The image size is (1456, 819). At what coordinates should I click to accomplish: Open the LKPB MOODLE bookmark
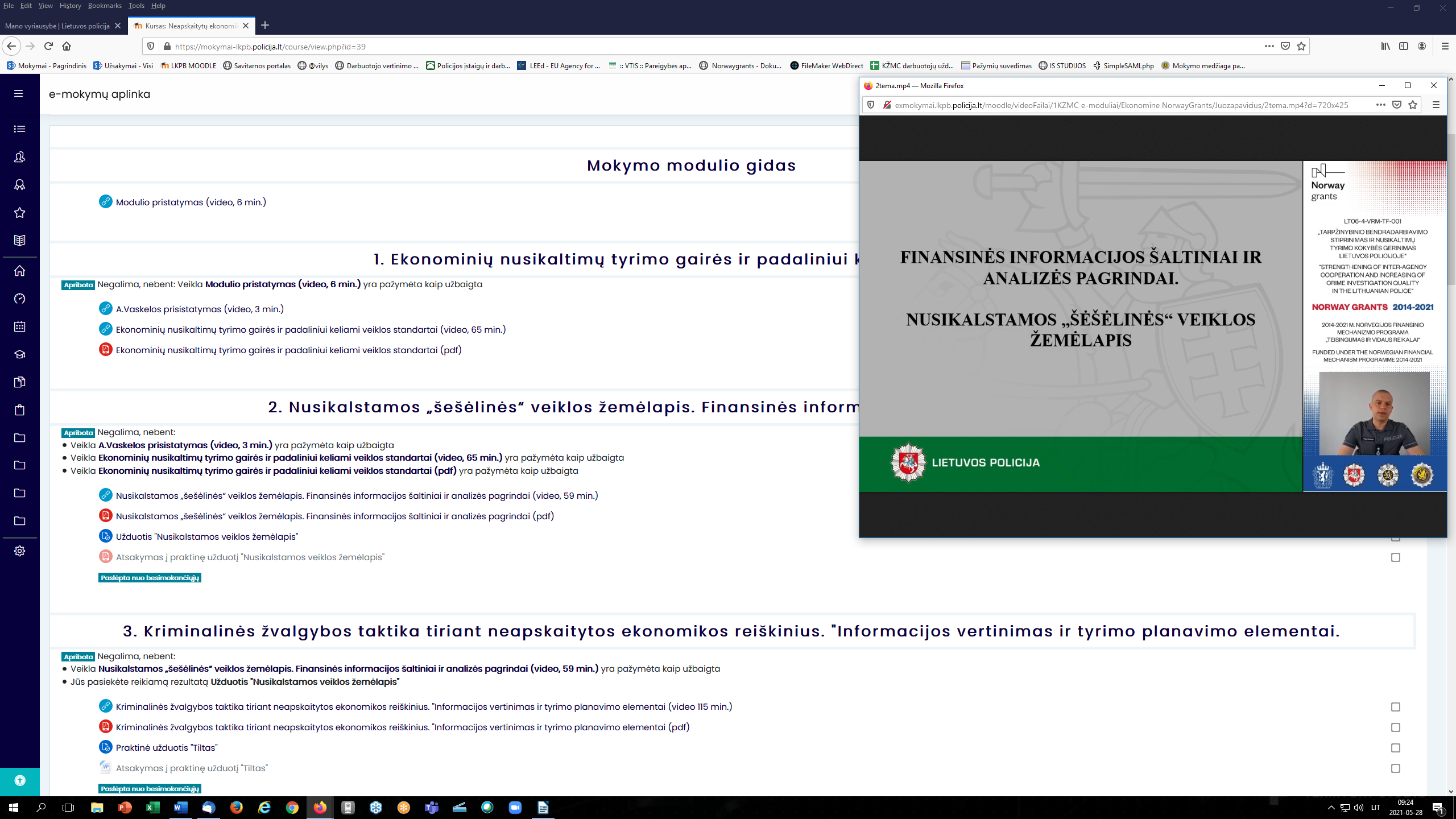pyautogui.click(x=188, y=65)
